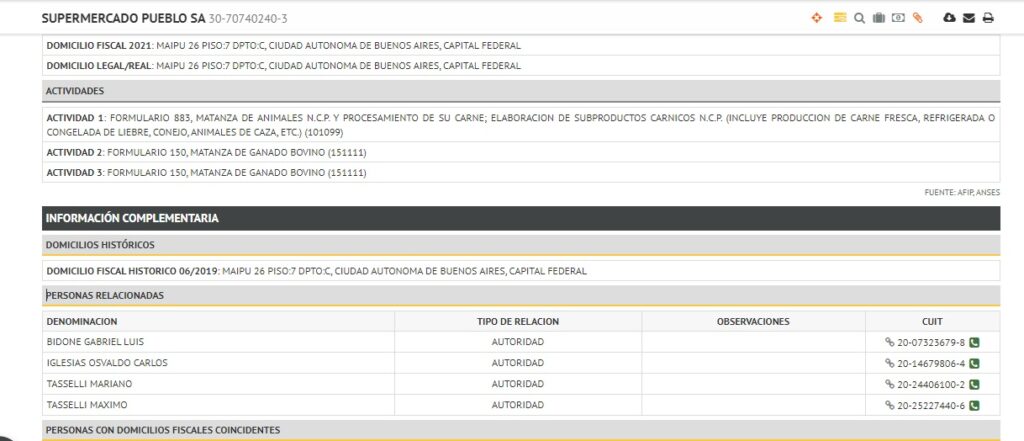This screenshot has height=441, width=1024.
Task: Click SUPERMERCADO PUEBLO SA title
Action: 123,18
